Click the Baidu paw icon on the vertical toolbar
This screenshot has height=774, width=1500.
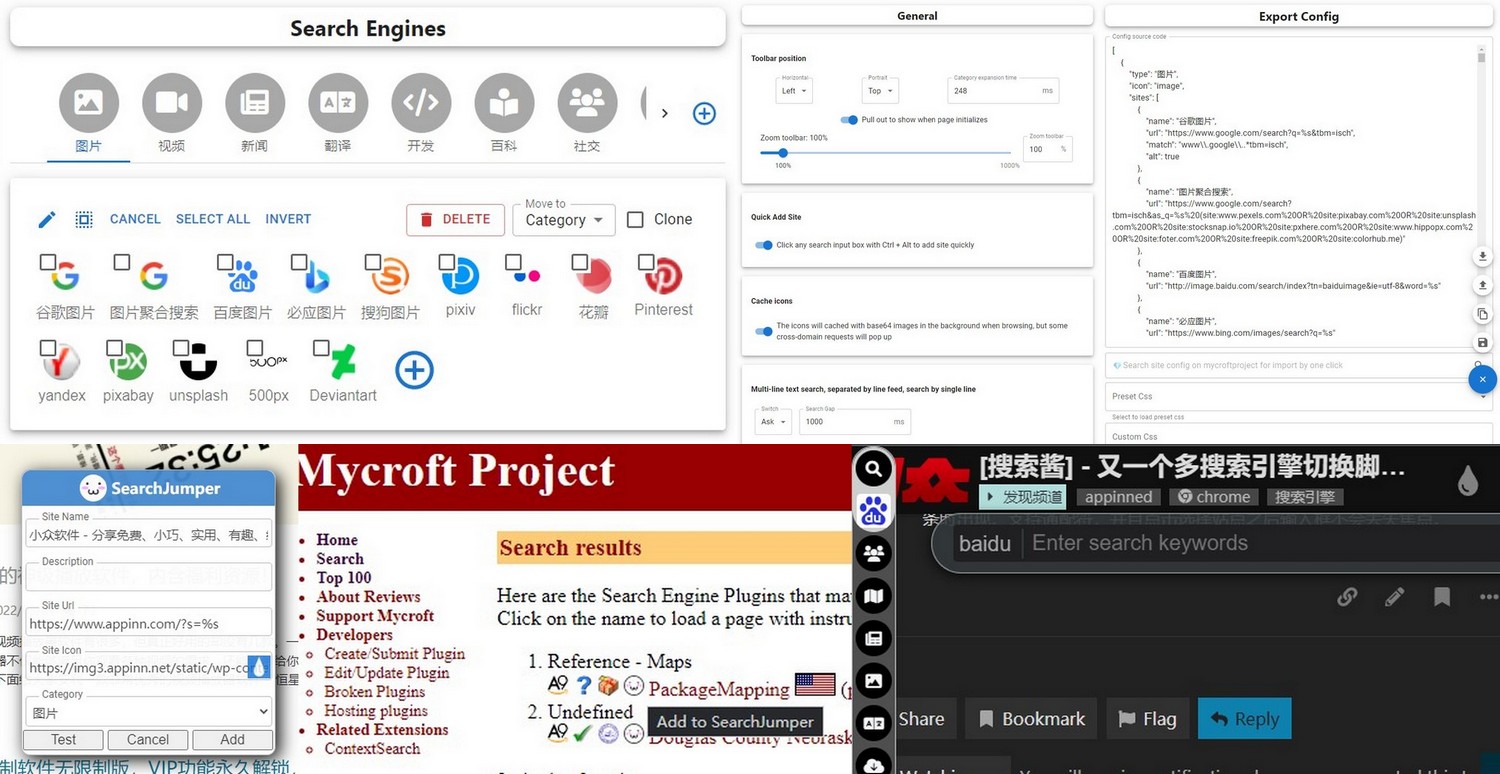click(874, 511)
